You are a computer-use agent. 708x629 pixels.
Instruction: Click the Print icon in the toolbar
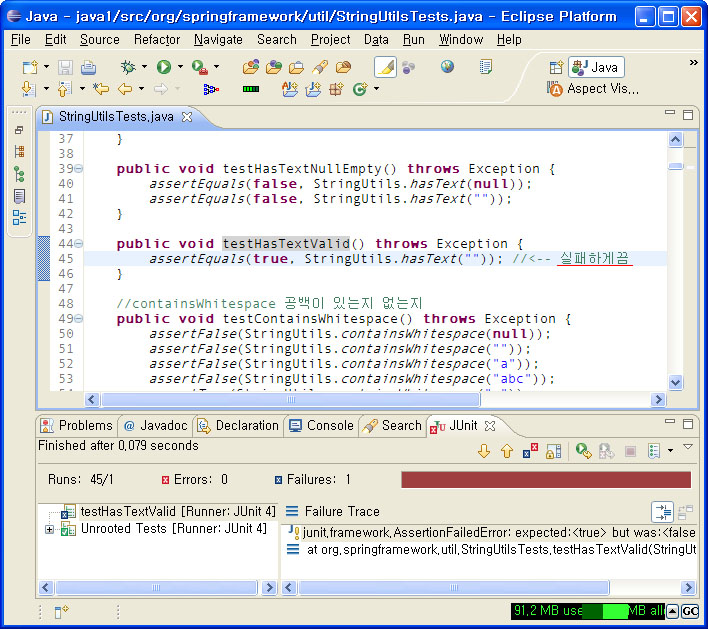tap(88, 67)
